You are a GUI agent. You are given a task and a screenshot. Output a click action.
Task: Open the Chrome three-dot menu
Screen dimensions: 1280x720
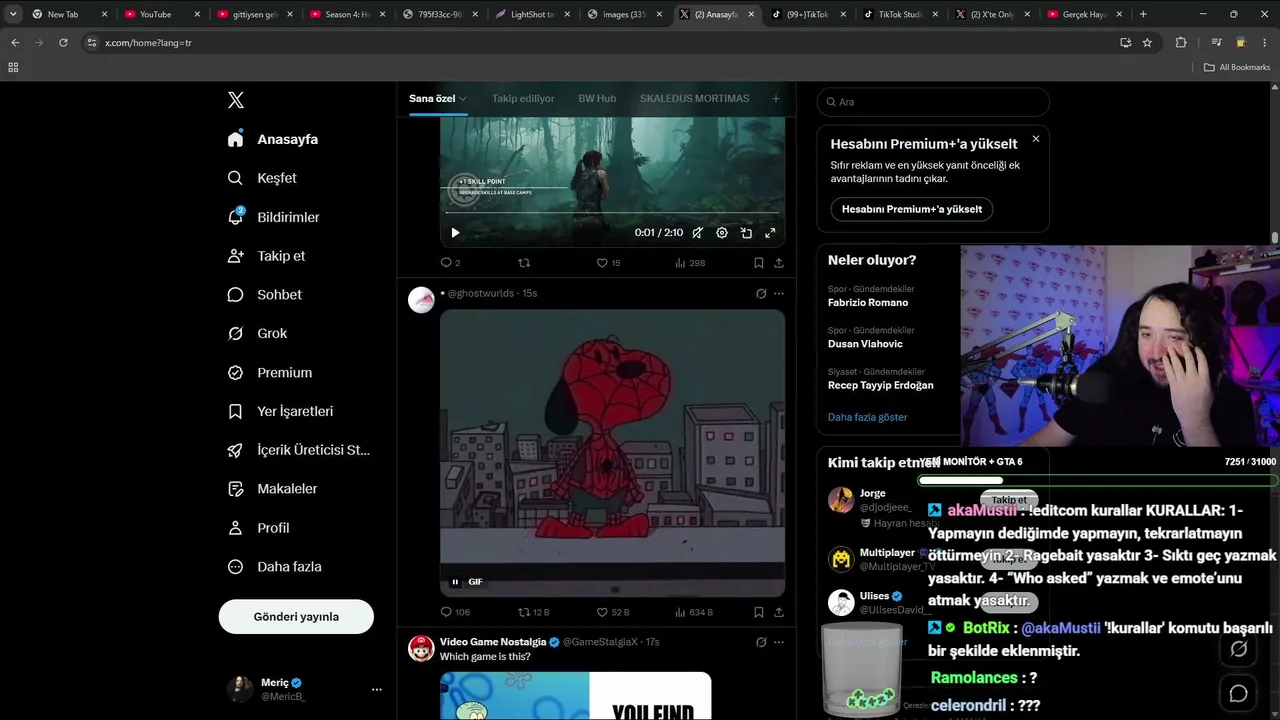coord(1264,43)
